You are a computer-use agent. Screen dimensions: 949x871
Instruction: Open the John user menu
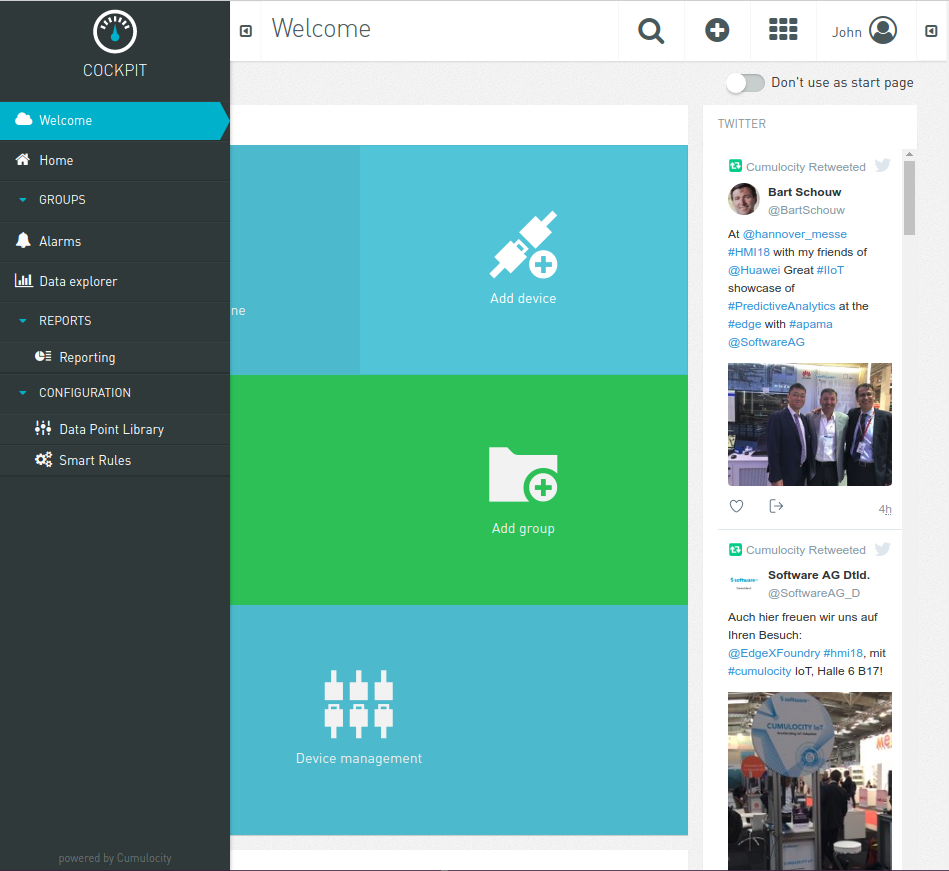click(864, 32)
